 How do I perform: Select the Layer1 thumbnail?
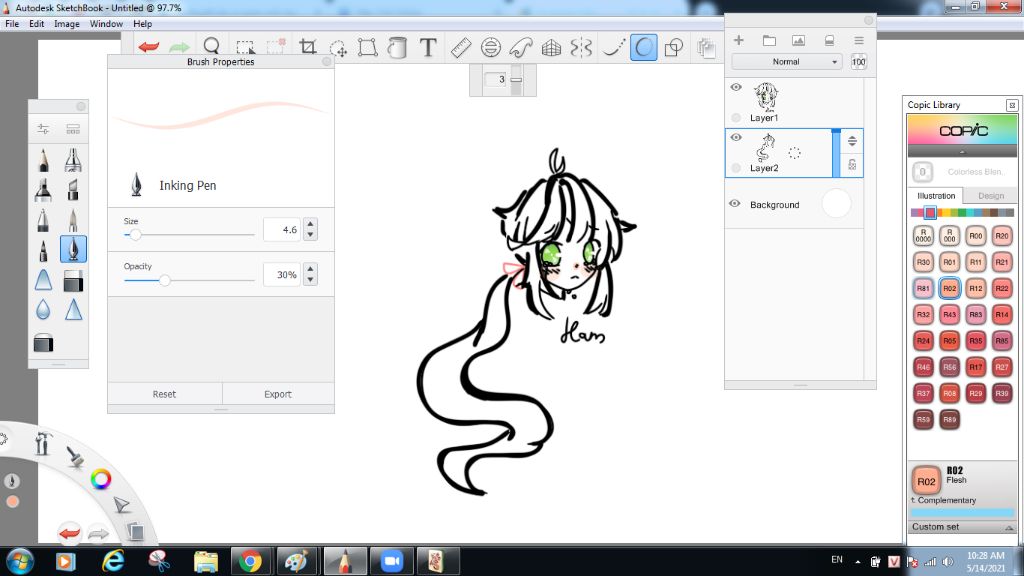765,97
